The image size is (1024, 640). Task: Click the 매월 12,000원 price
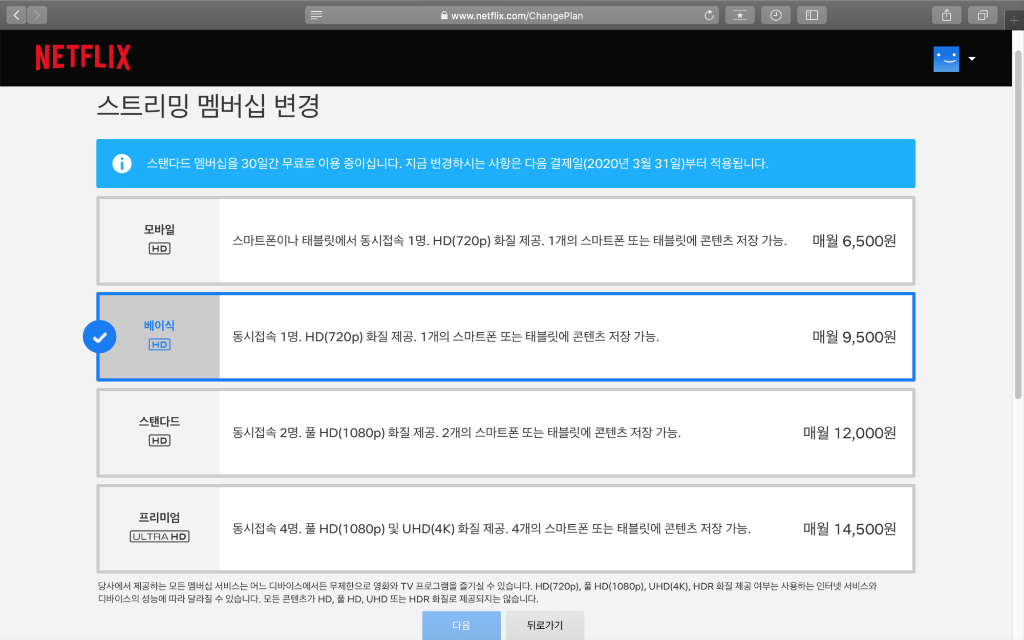849,433
